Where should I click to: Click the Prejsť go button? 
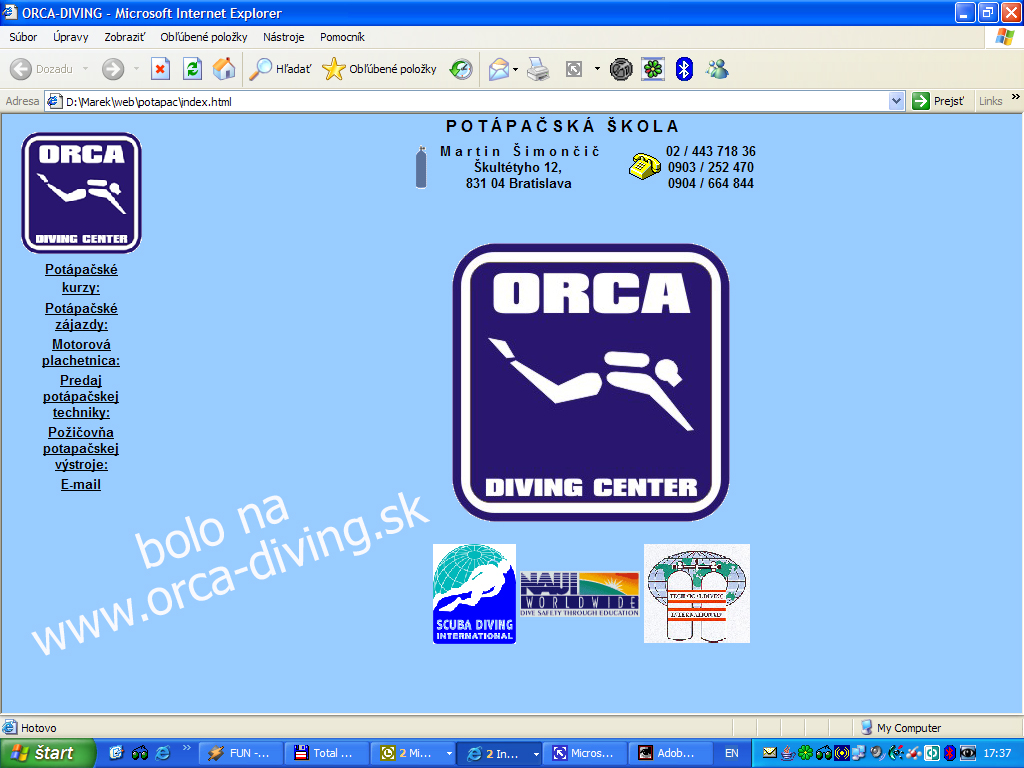click(938, 101)
